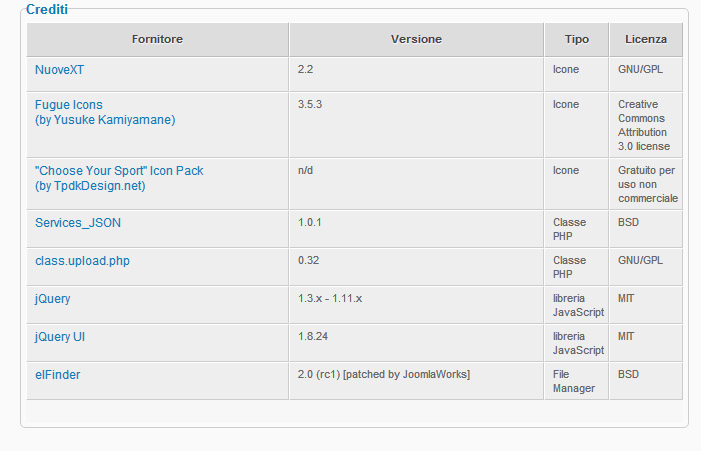Click the Creative Commons Attribution license cell

(646, 125)
